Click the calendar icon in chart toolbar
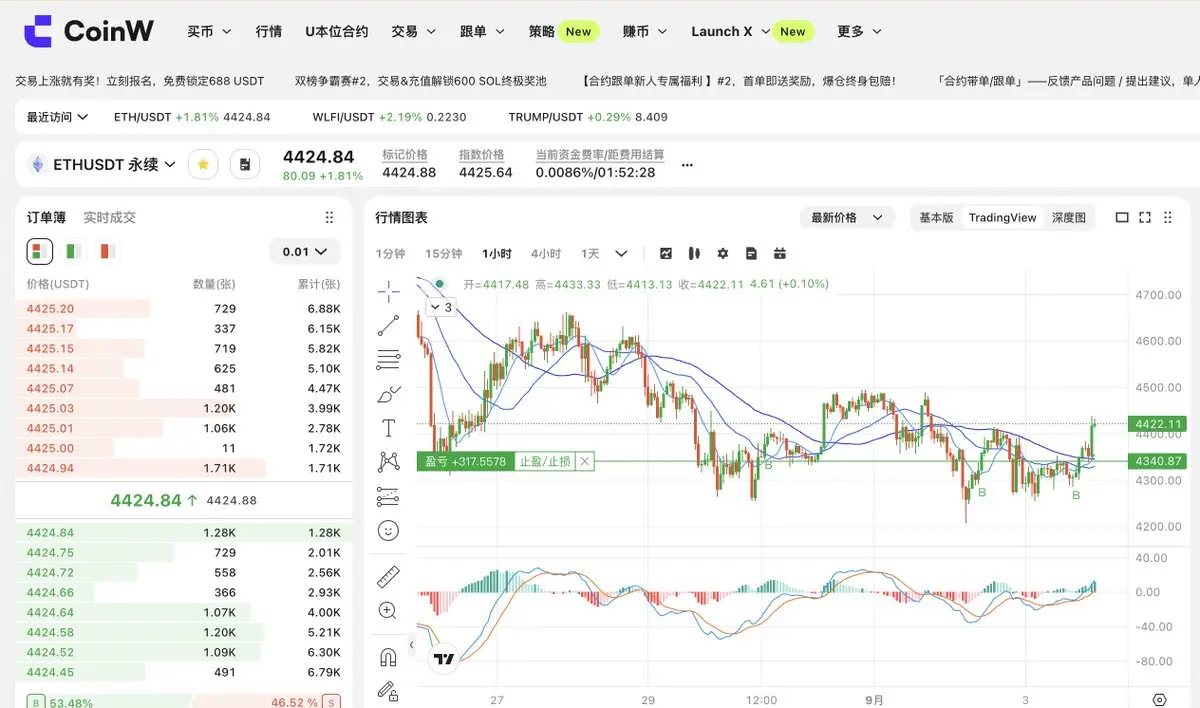This screenshot has width=1200, height=708. [780, 253]
